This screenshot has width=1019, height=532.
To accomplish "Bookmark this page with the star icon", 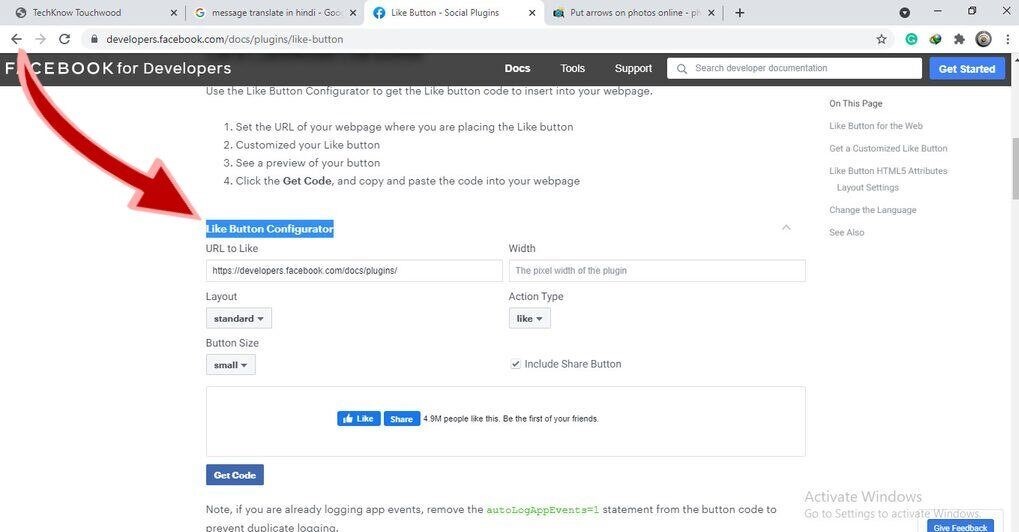I will click(x=881, y=39).
